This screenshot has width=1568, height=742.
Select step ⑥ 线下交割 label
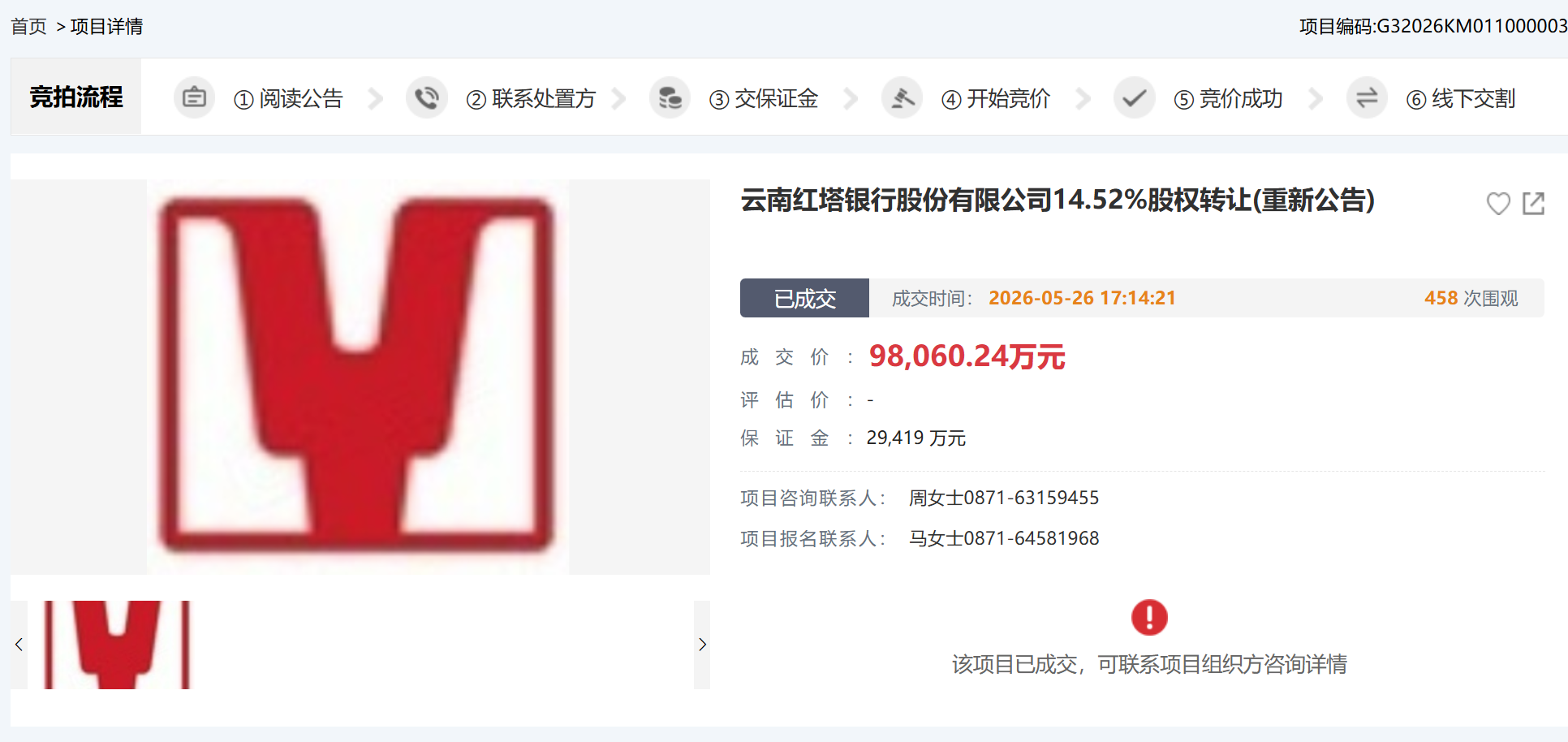(x=1461, y=99)
